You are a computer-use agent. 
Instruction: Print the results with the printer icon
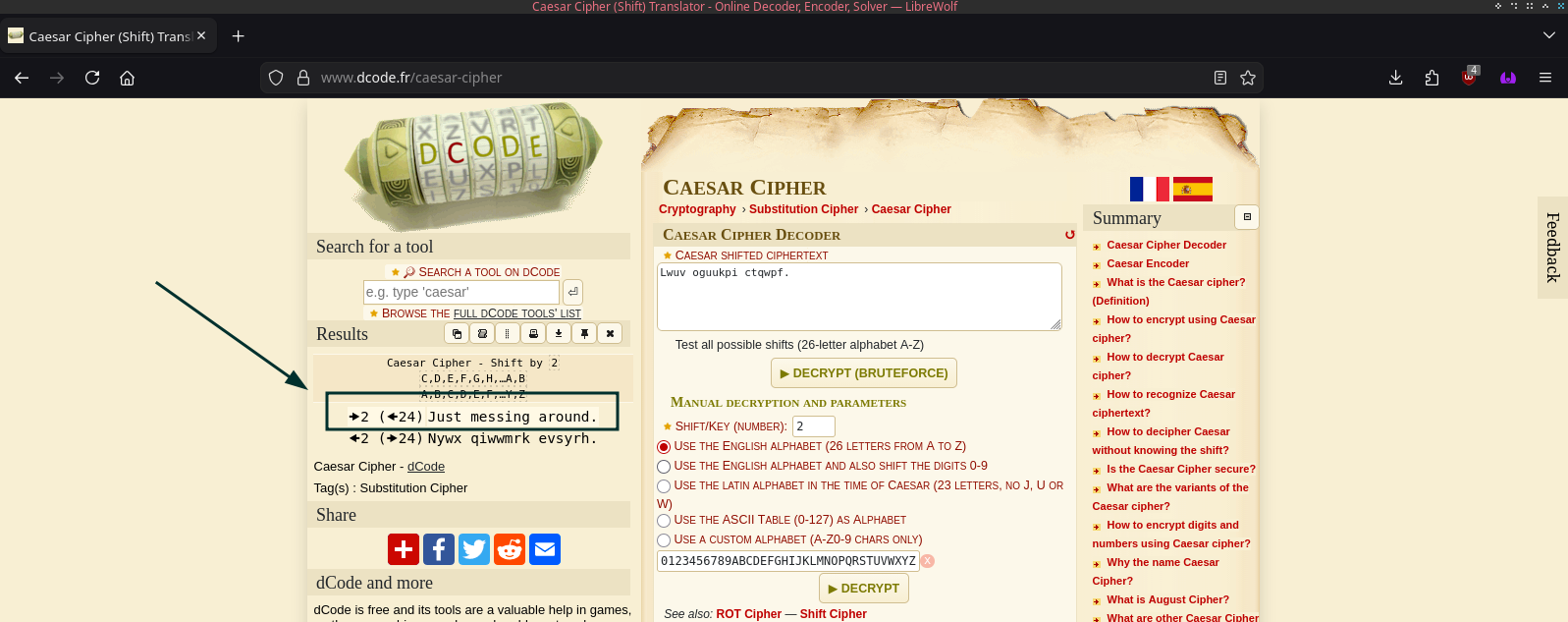click(x=533, y=334)
